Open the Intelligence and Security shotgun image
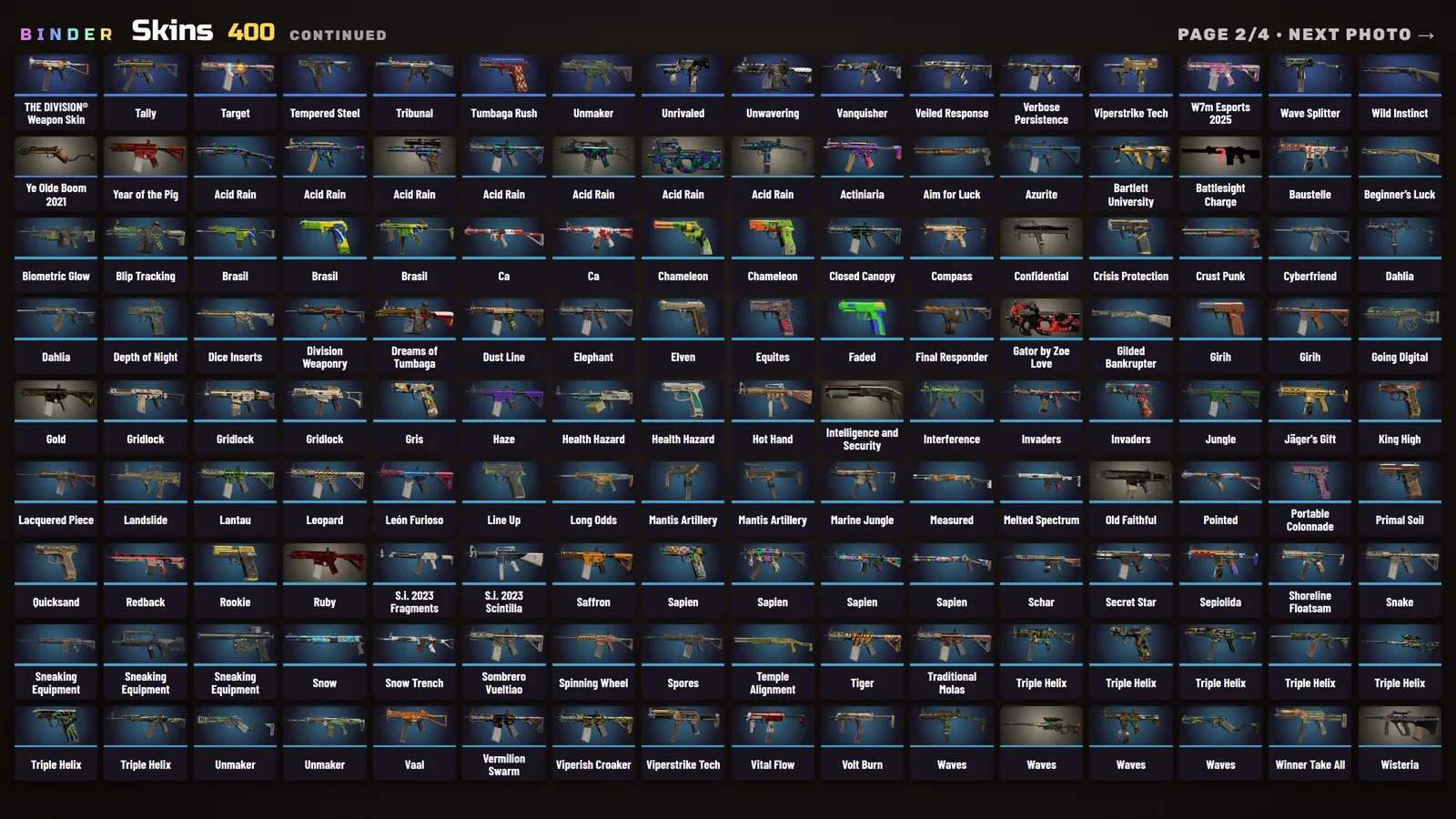Image resolution: width=1456 pixels, height=819 pixels. pos(862,400)
